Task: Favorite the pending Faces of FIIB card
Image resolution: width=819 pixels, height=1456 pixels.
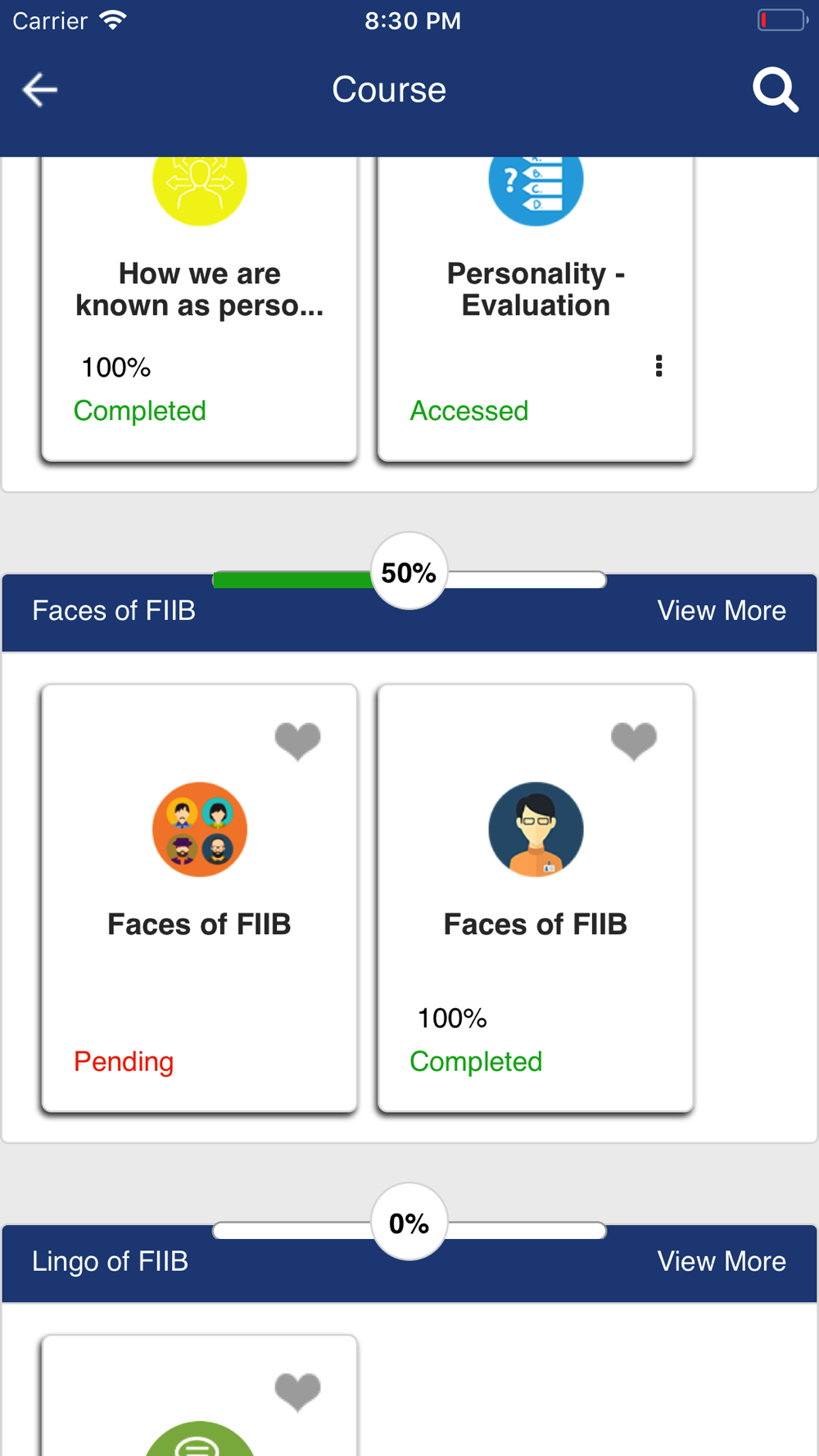Action: point(297,741)
